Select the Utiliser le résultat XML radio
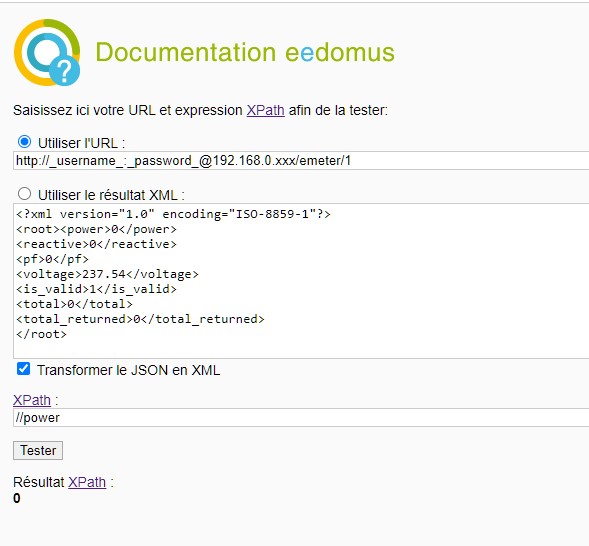 24,194
